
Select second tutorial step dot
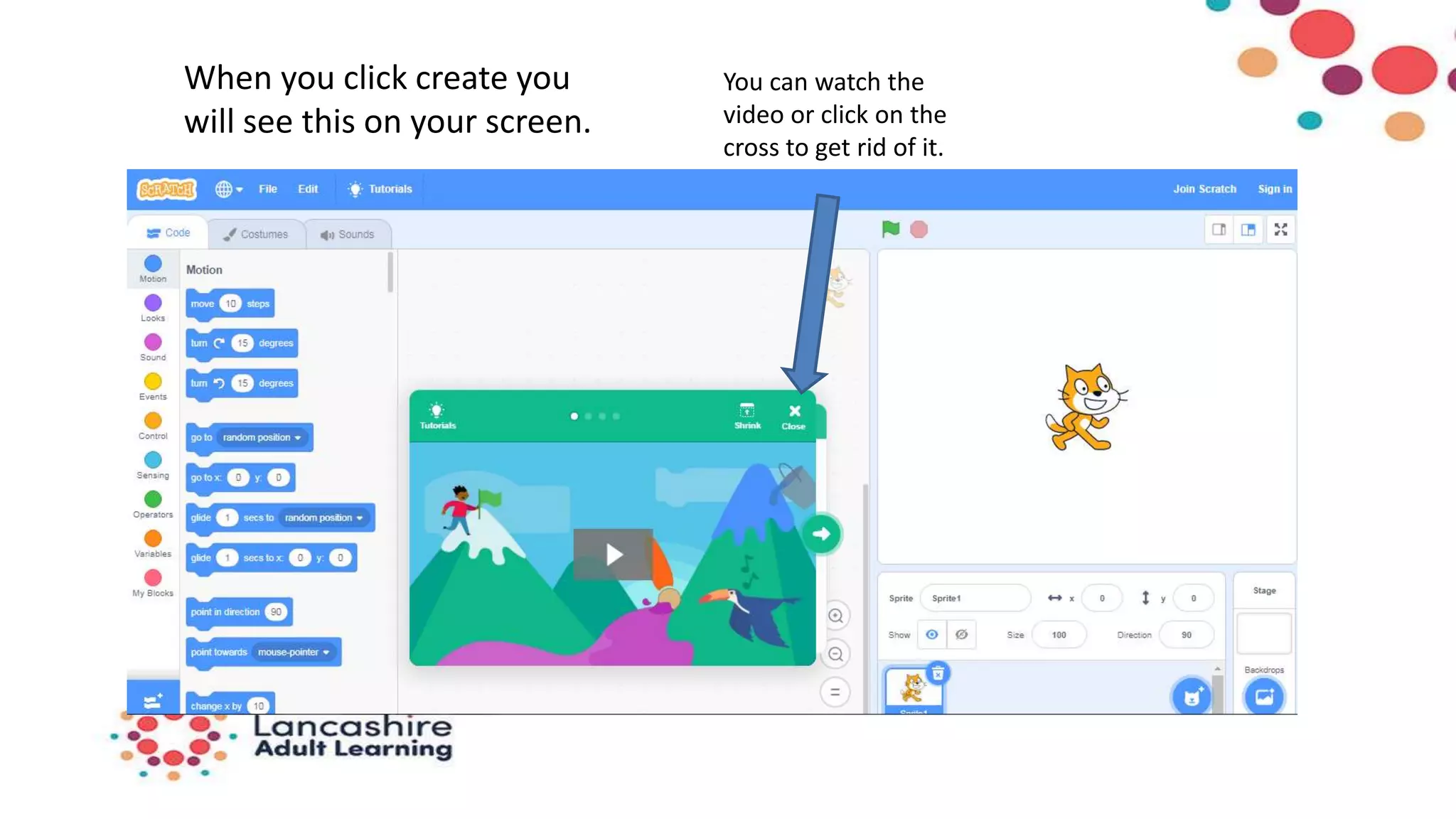(588, 416)
